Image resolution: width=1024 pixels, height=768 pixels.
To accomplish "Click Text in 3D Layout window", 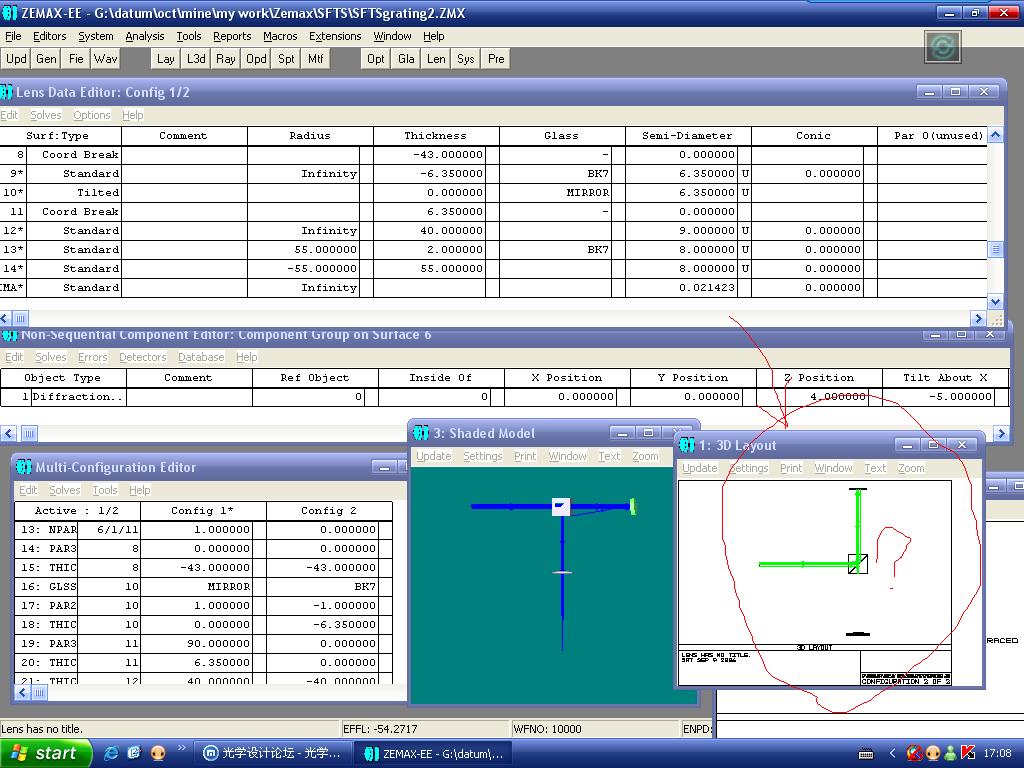I will [x=874, y=468].
